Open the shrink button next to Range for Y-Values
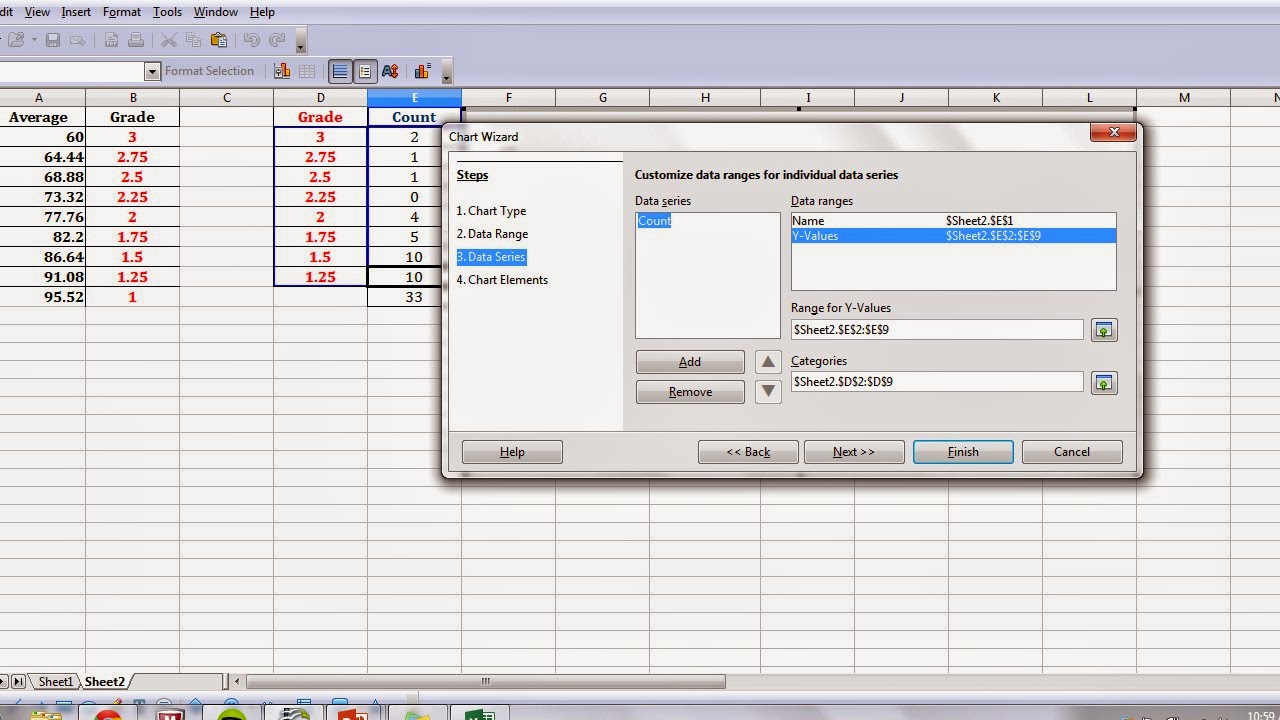 click(x=1104, y=329)
